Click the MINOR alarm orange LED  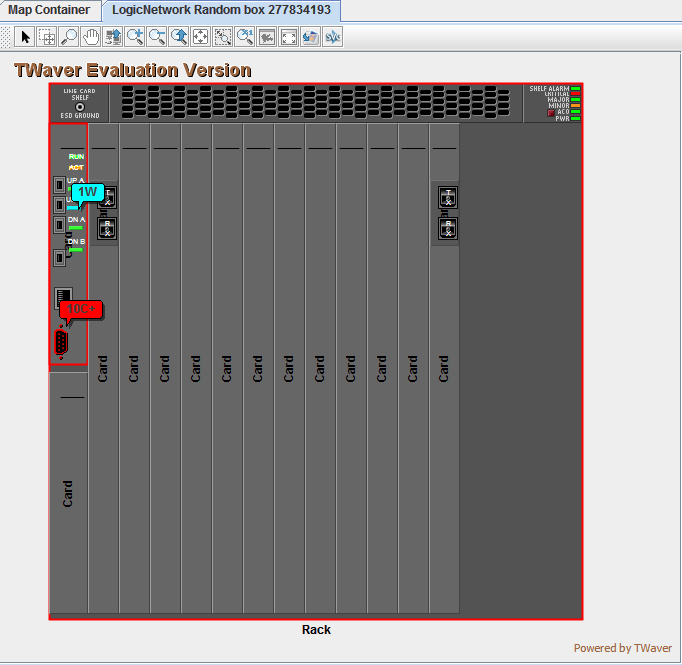[575, 106]
